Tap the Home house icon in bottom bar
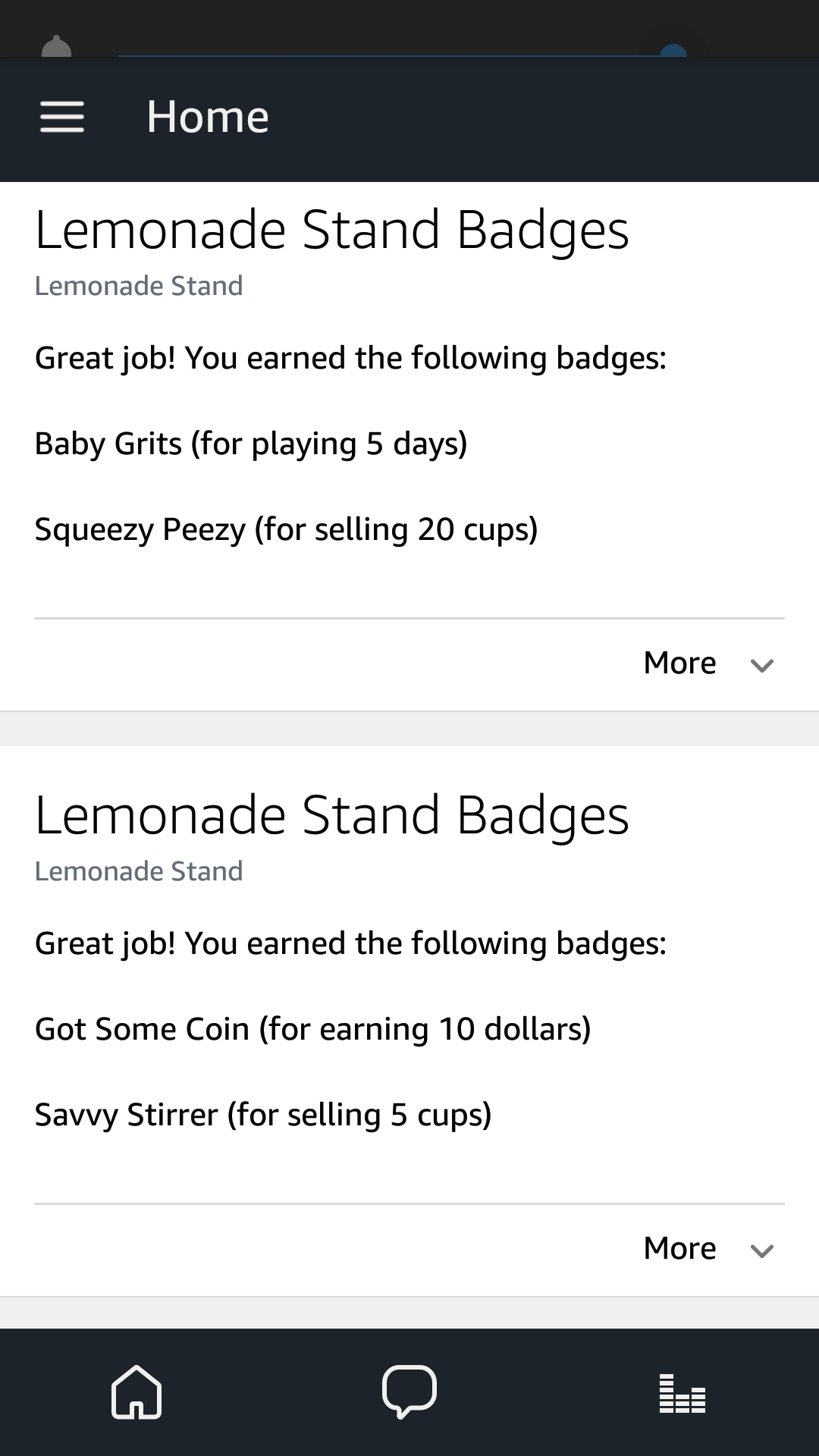819x1456 pixels. click(136, 1392)
